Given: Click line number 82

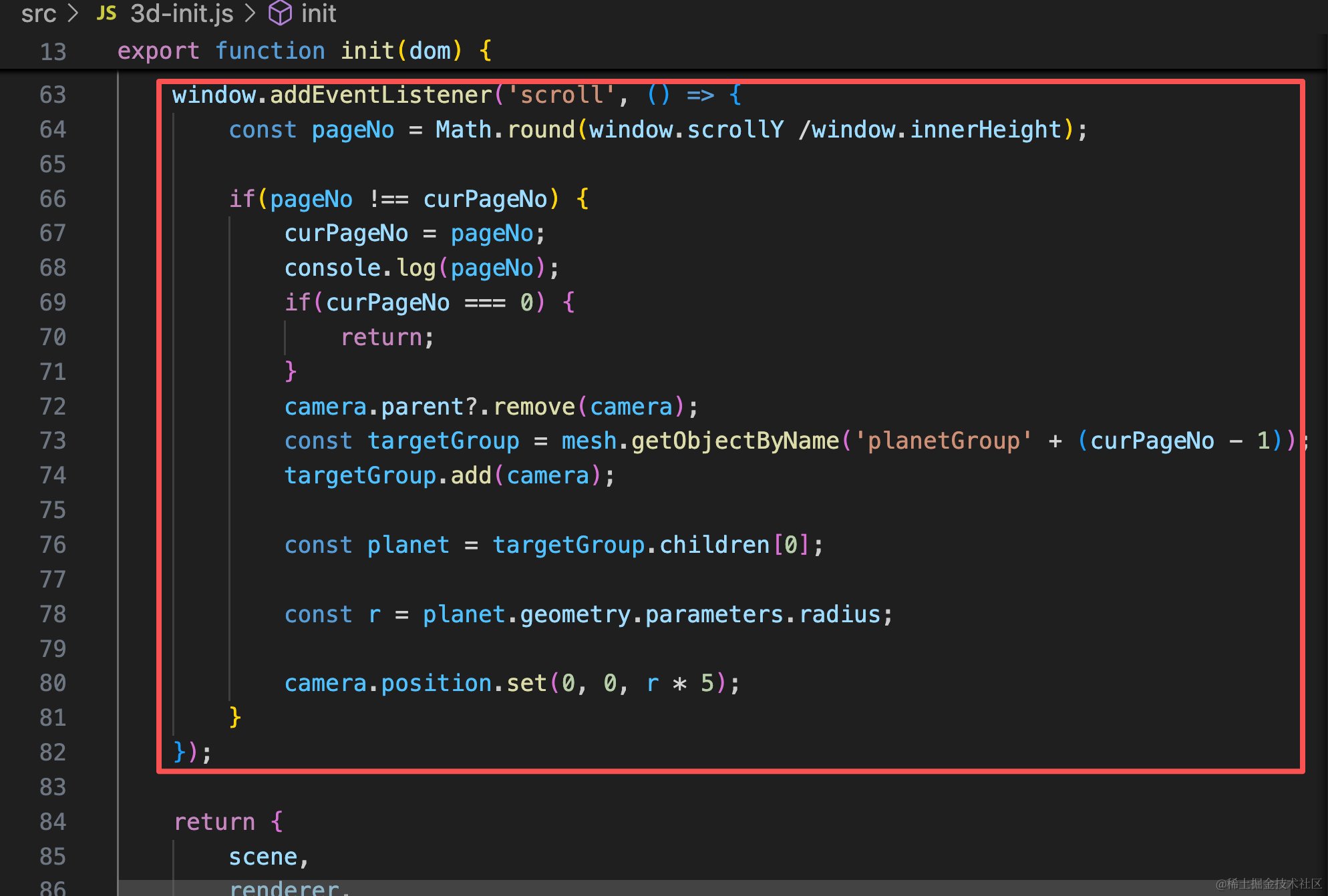Looking at the screenshot, I should pyautogui.click(x=53, y=752).
